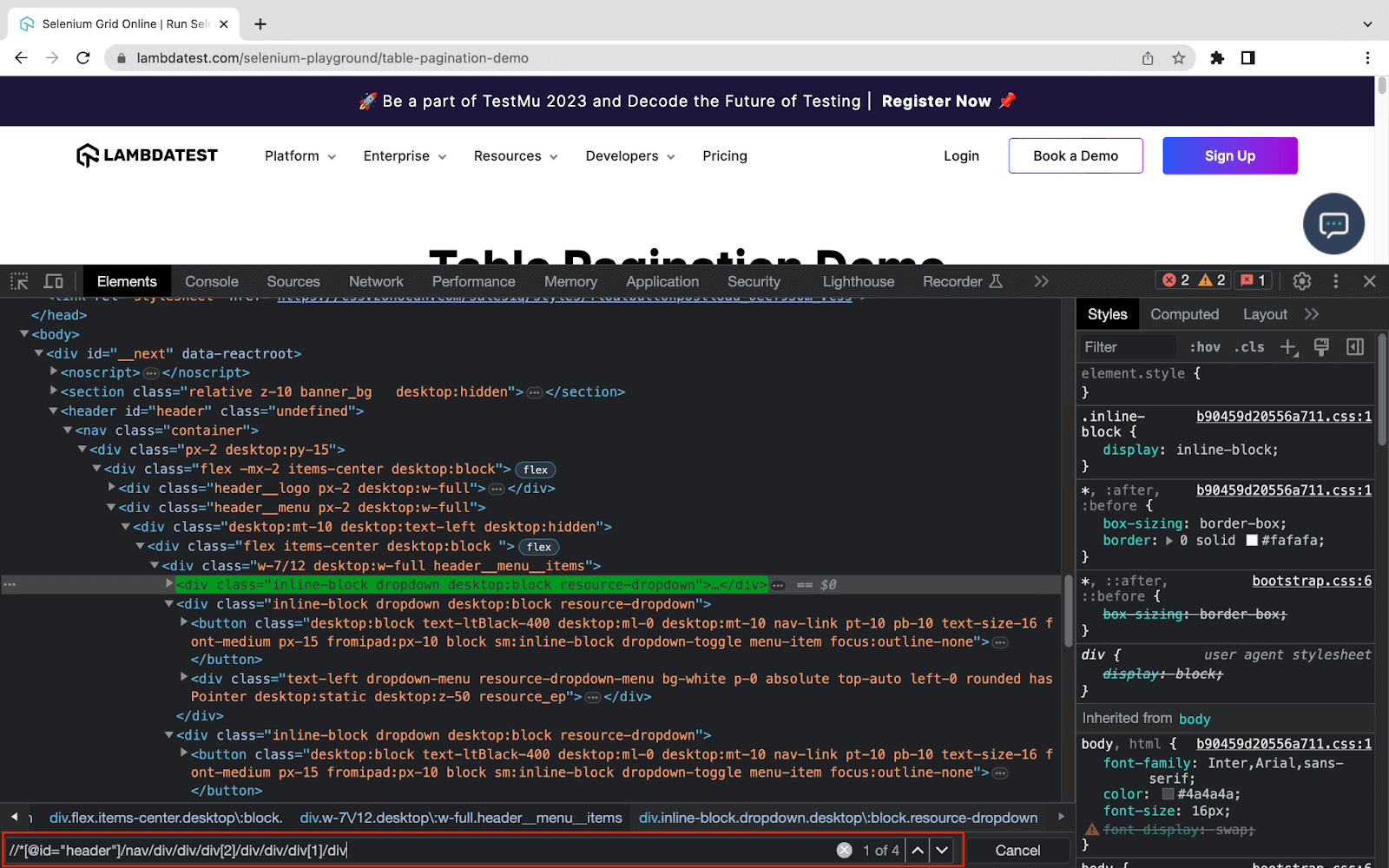Open the chat widget bubble
The height and width of the screenshot is (868, 1389).
coord(1333,224)
